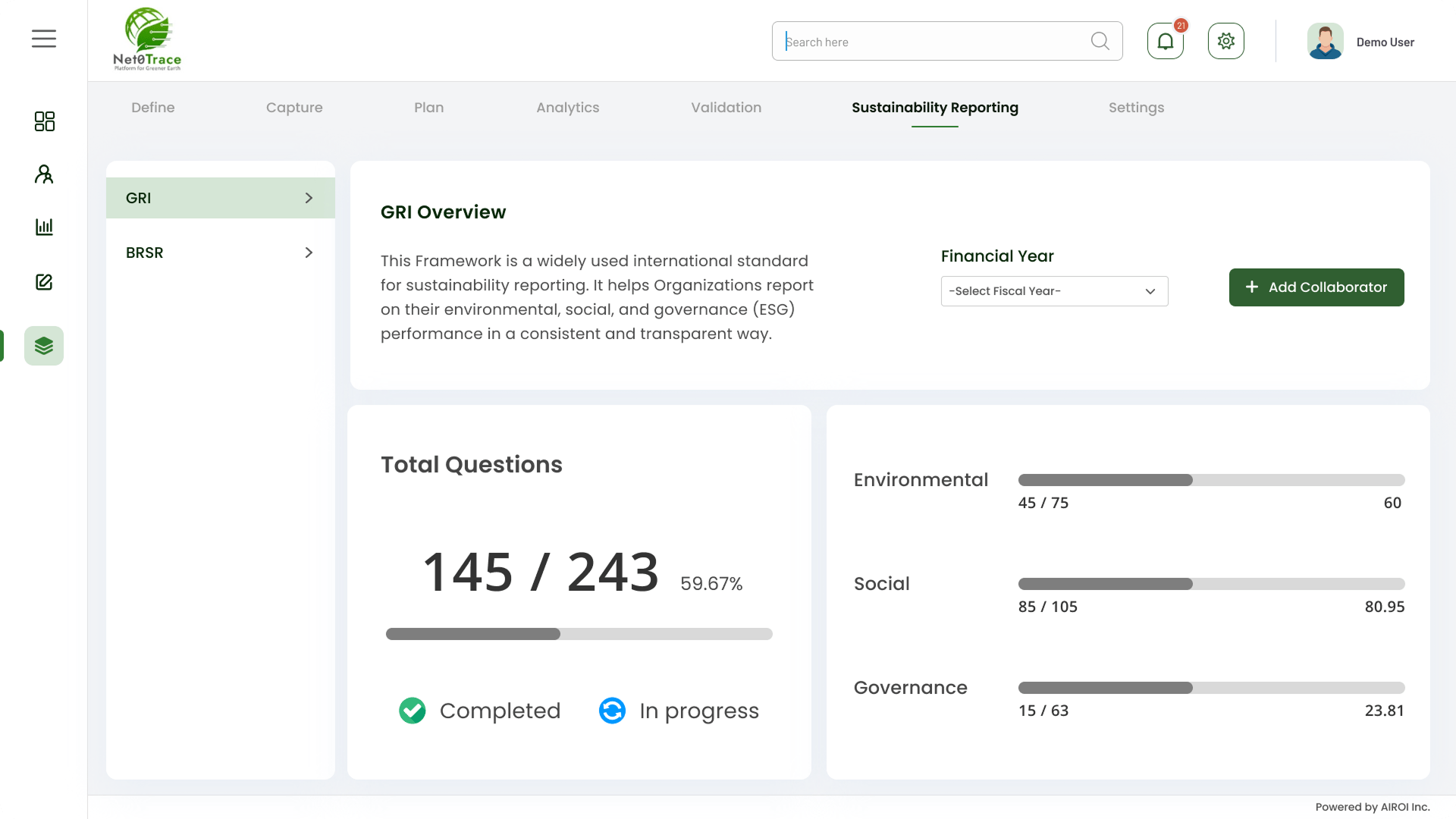Click the Environmental progress bar

click(1211, 480)
